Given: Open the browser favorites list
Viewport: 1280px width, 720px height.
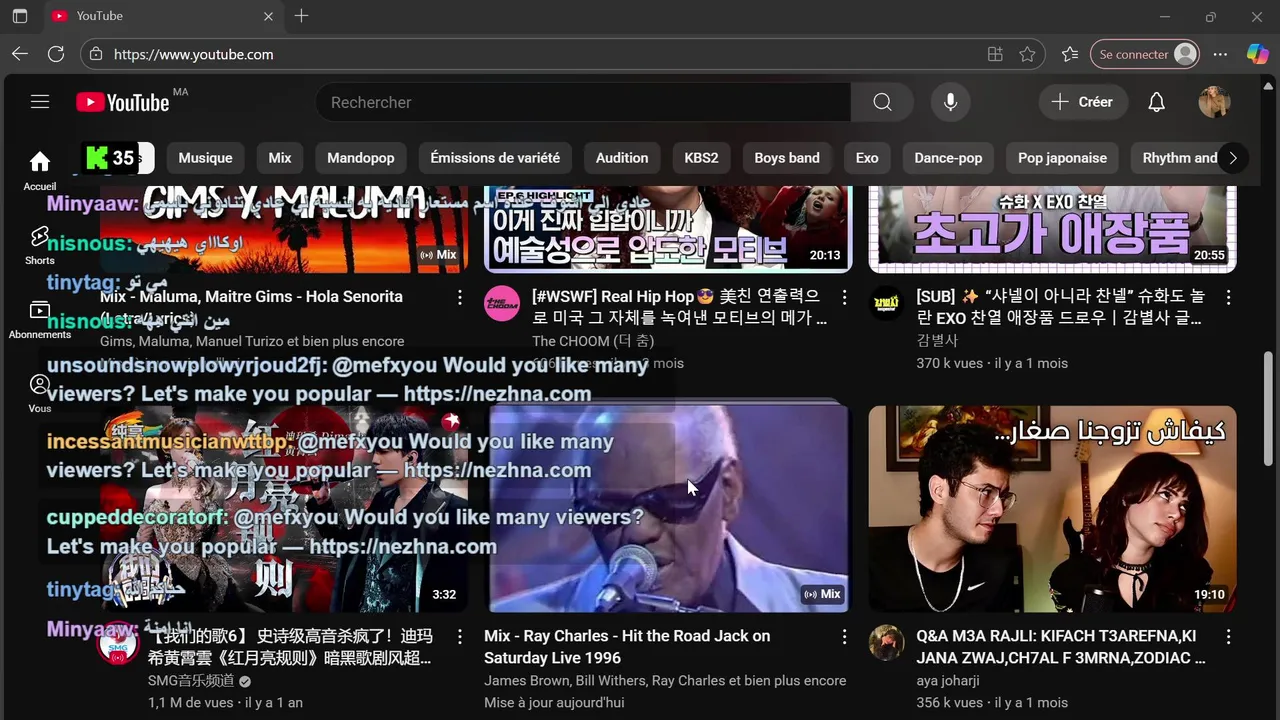Looking at the screenshot, I should 1070,54.
